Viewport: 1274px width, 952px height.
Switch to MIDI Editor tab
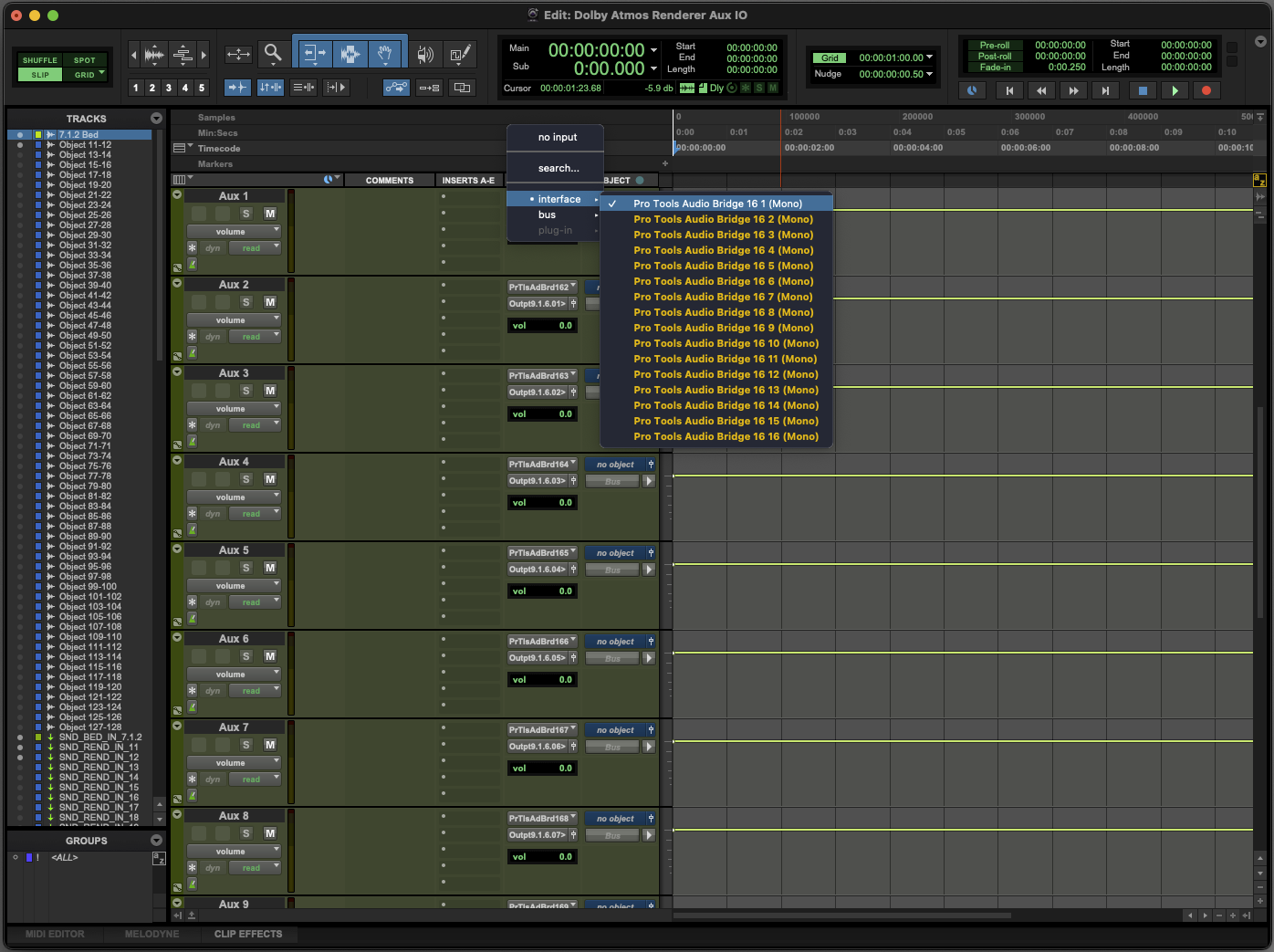coord(55,934)
